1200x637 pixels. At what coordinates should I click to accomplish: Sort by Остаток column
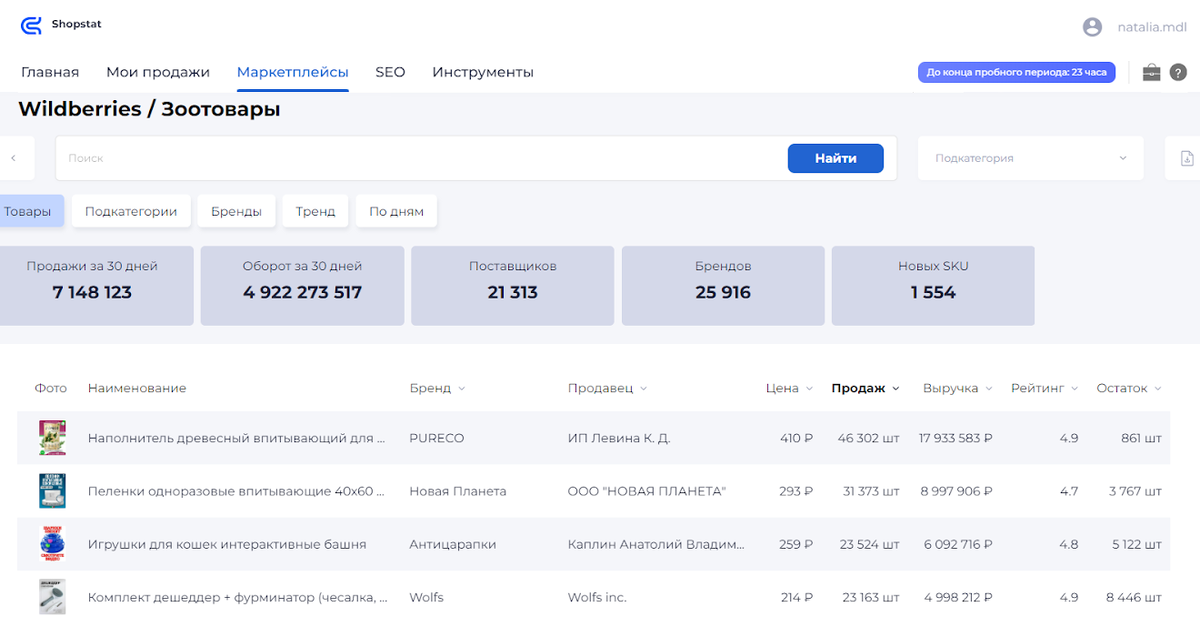tap(1130, 388)
